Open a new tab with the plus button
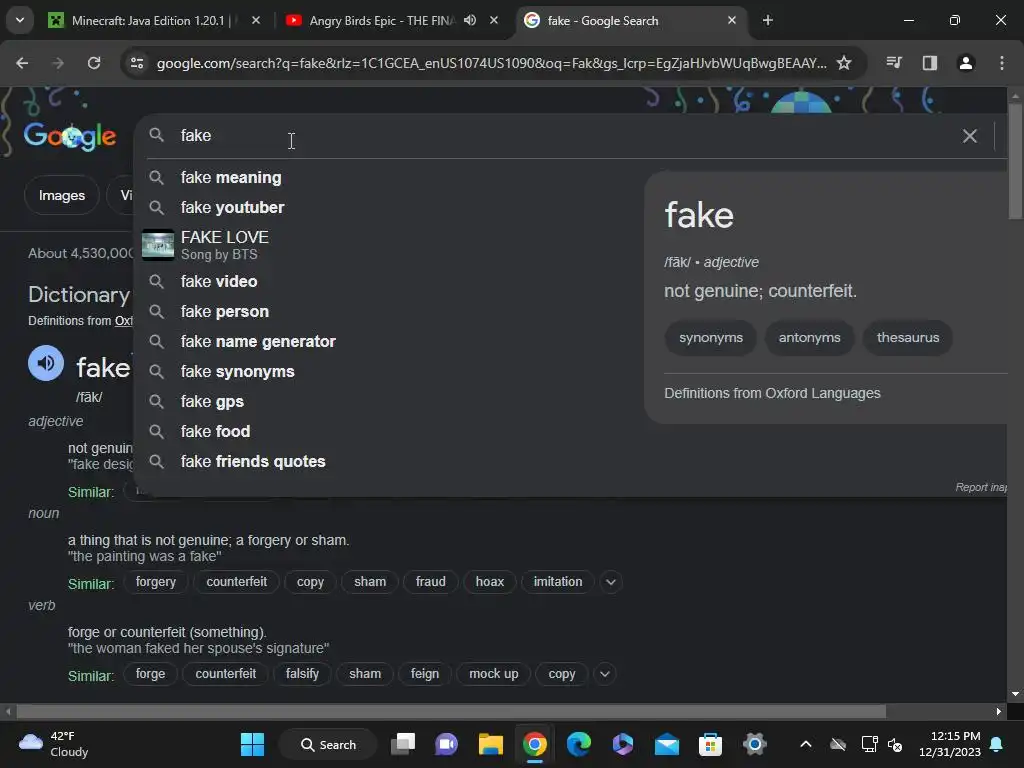The width and height of the screenshot is (1024, 768). 768,21
